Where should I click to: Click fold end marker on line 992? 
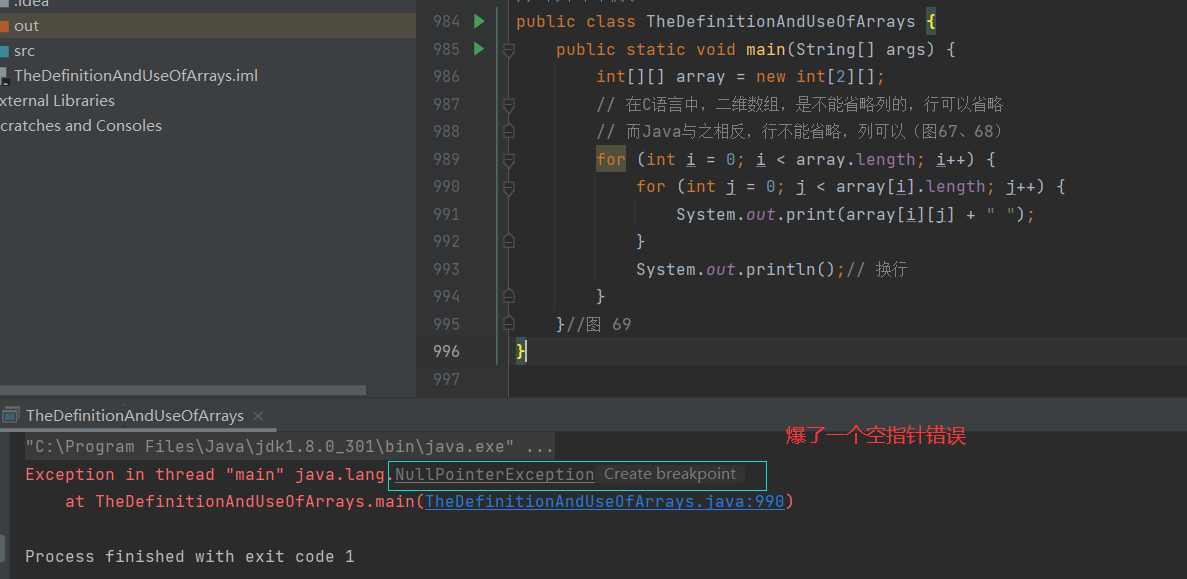(x=509, y=241)
